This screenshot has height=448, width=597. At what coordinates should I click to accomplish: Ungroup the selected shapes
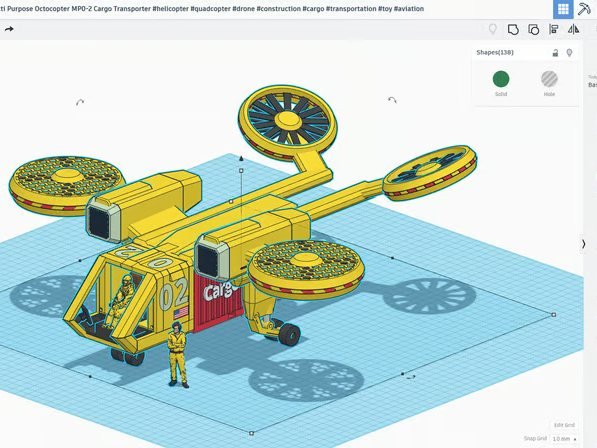tap(533, 29)
